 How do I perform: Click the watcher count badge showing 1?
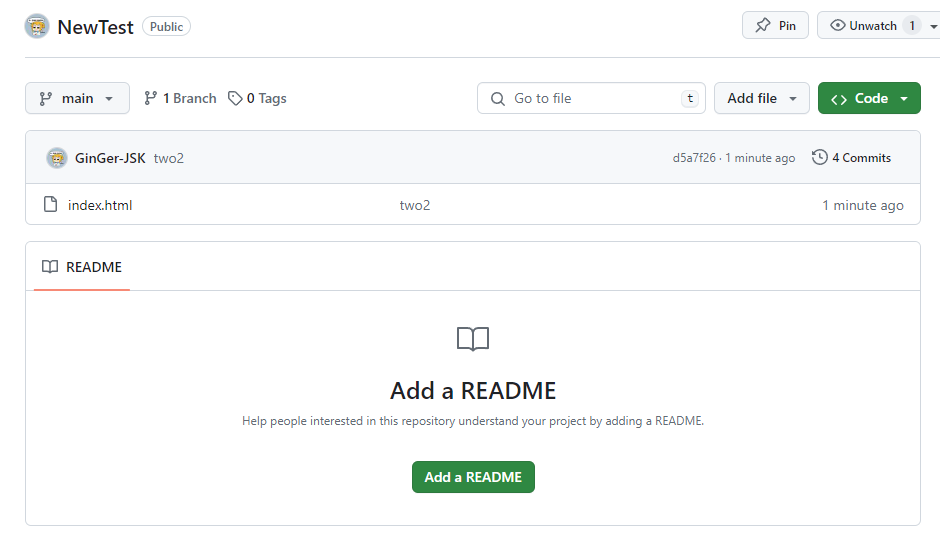coord(912,25)
